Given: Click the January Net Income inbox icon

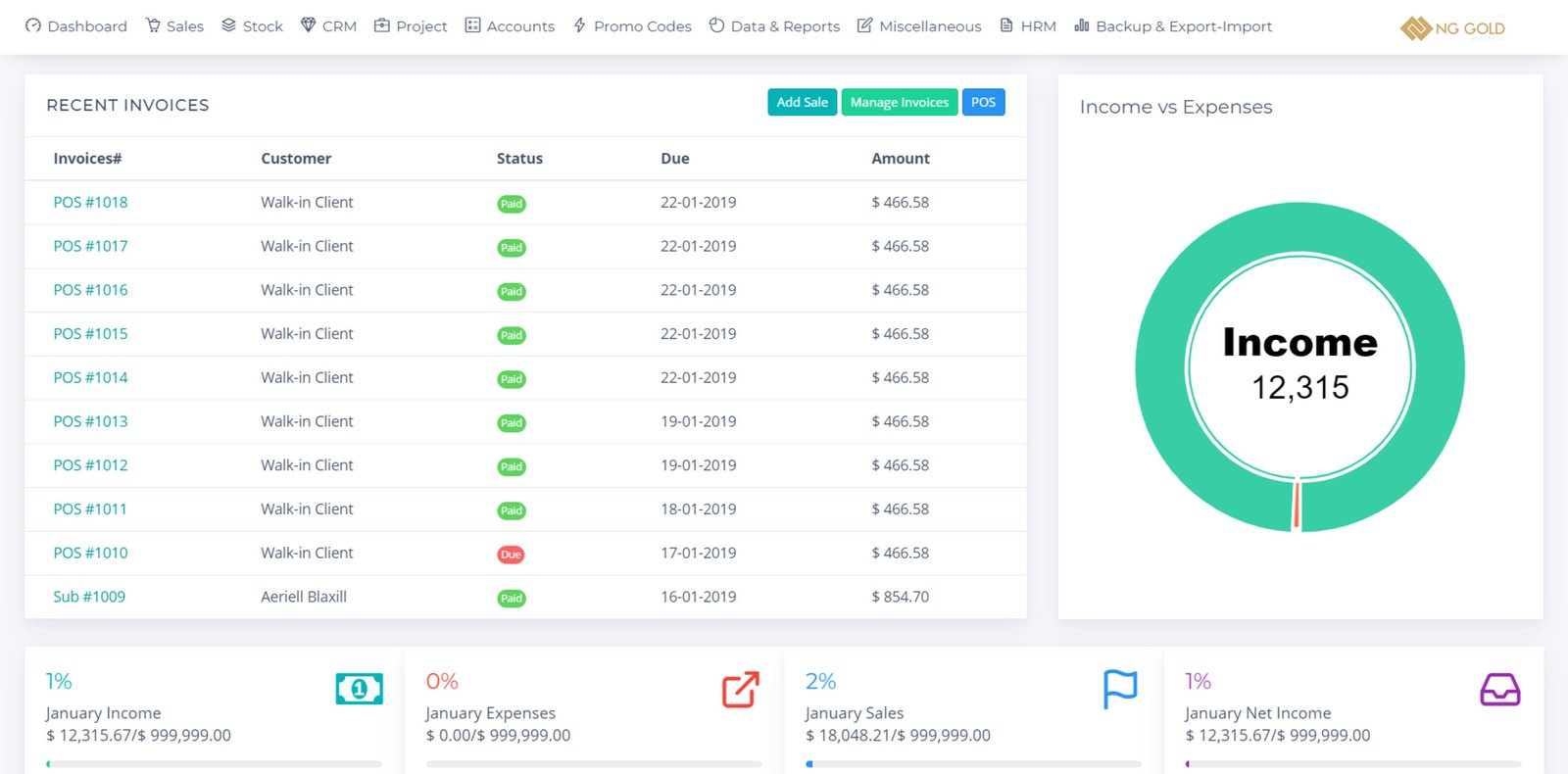Looking at the screenshot, I should pyautogui.click(x=1499, y=690).
